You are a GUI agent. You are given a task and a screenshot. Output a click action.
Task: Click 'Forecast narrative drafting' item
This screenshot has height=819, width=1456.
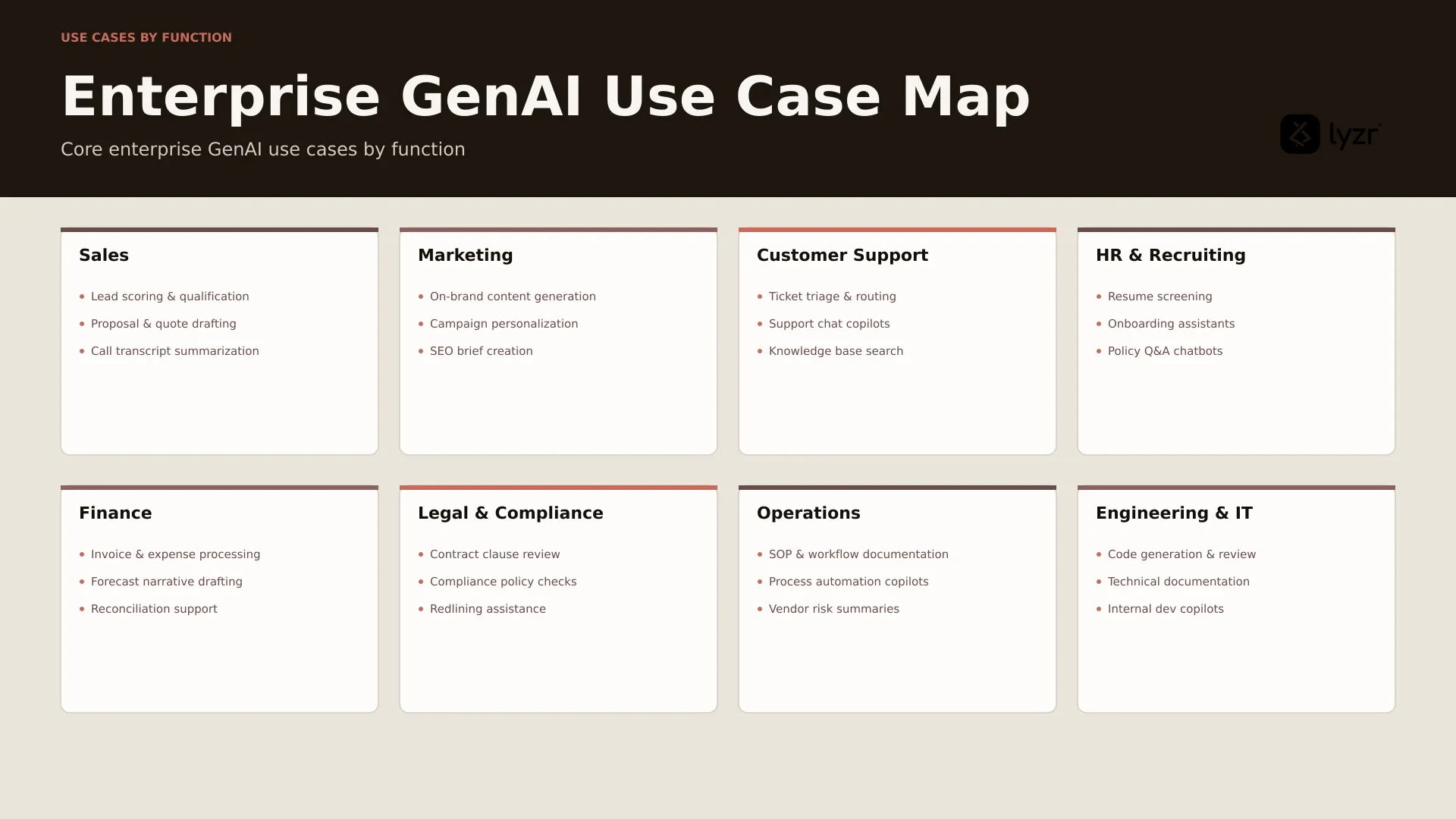[x=167, y=582]
